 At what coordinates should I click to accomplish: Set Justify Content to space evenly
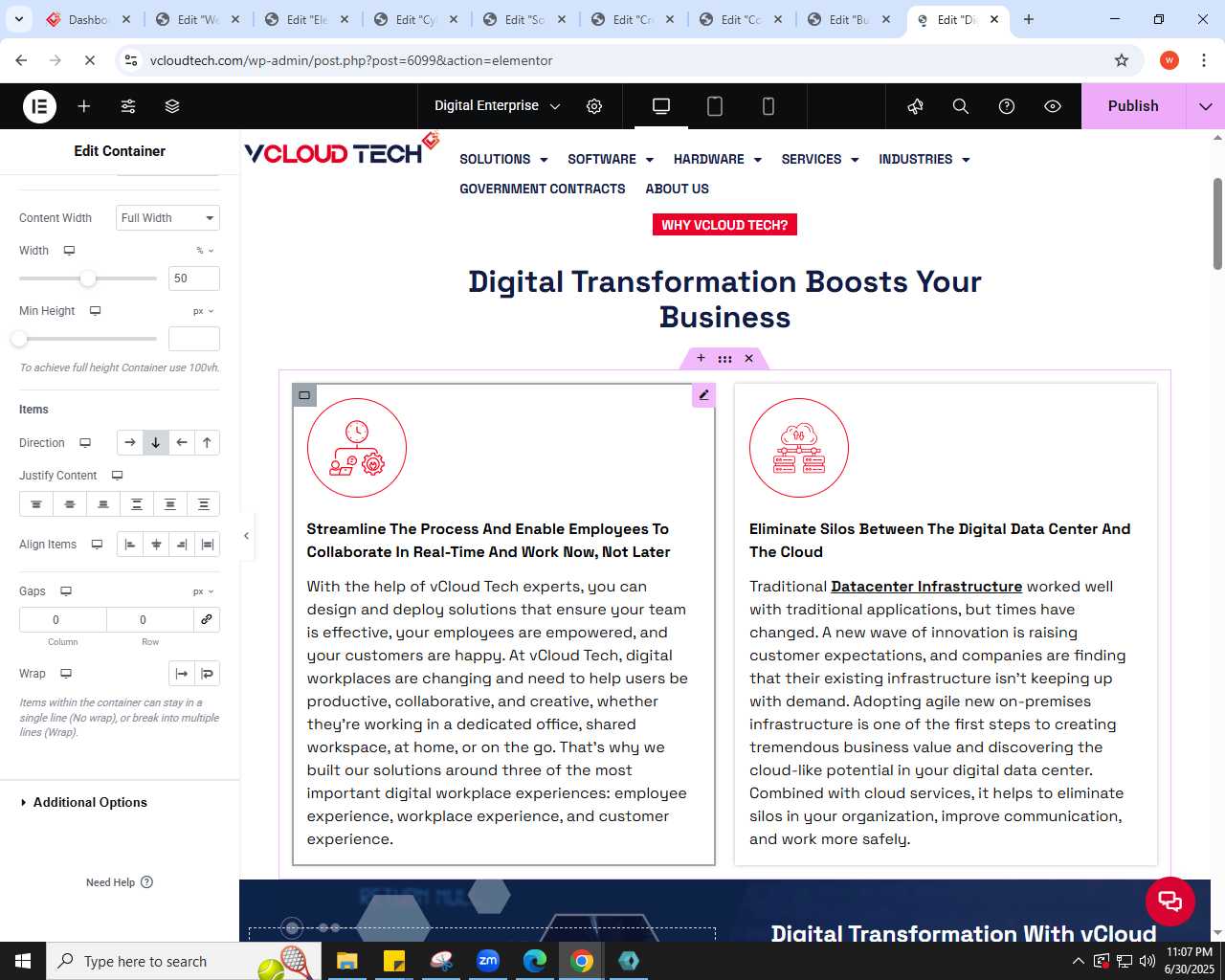pyautogui.click(x=204, y=504)
